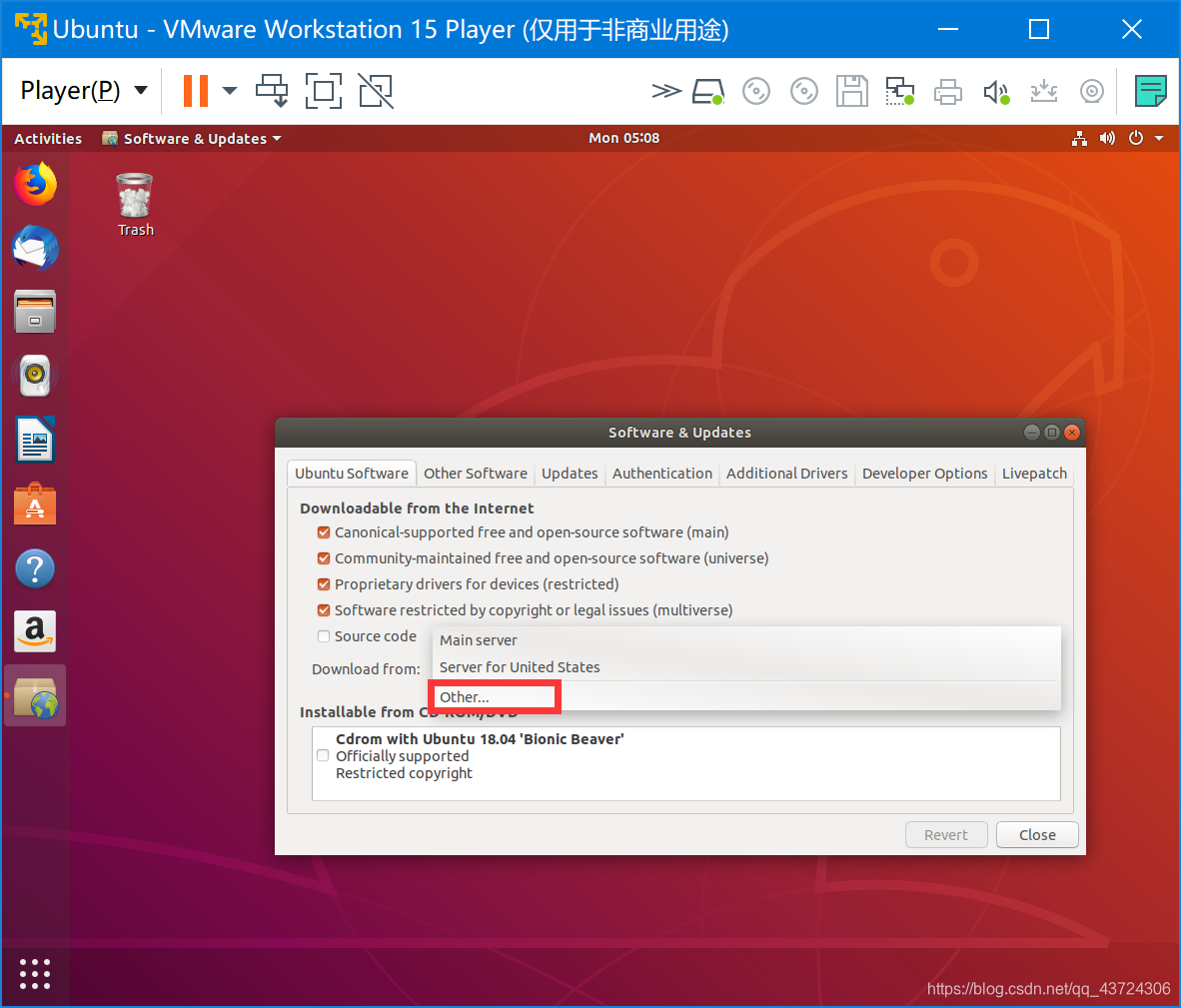Open Help from the dock
The width and height of the screenshot is (1181, 1008).
click(35, 568)
